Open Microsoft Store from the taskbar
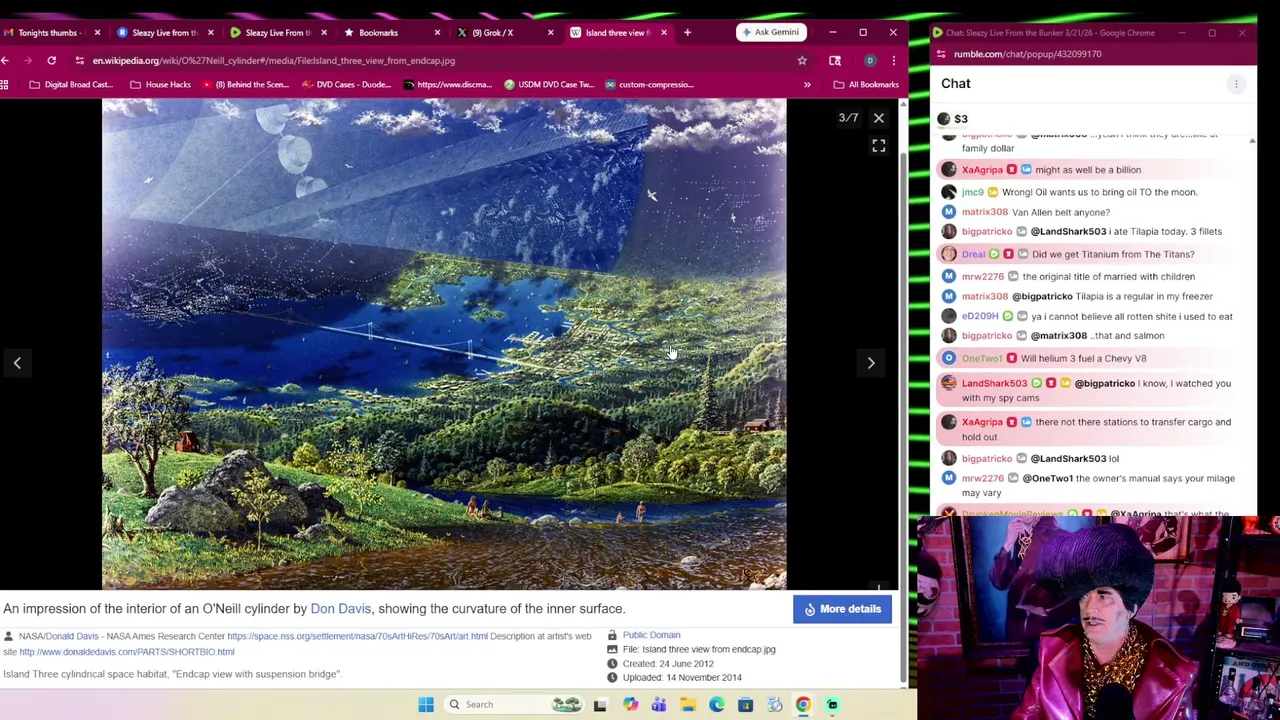Image resolution: width=1280 pixels, height=720 pixels. [x=746, y=705]
